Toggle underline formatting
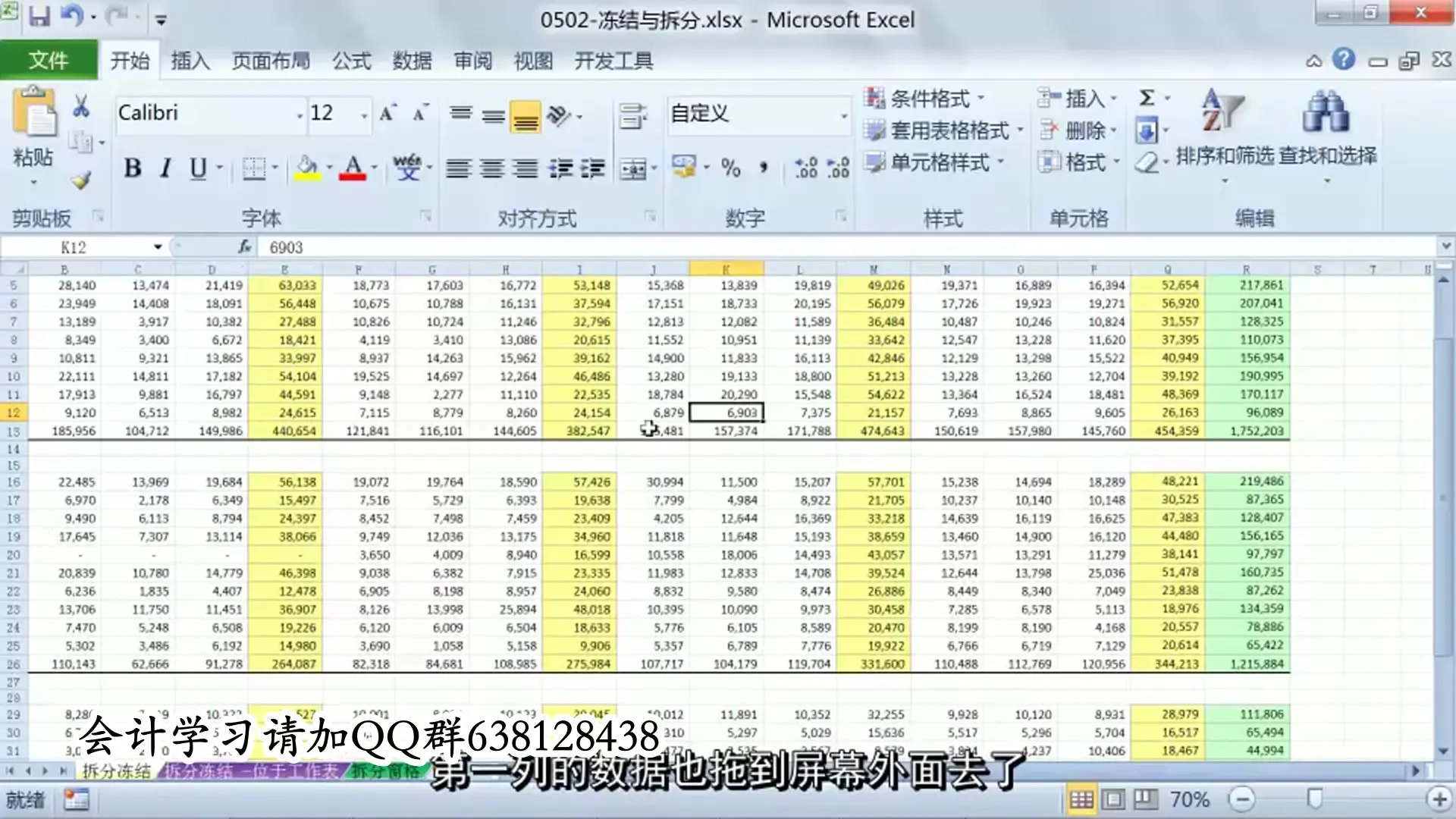This screenshot has width=1456, height=819. tap(196, 168)
